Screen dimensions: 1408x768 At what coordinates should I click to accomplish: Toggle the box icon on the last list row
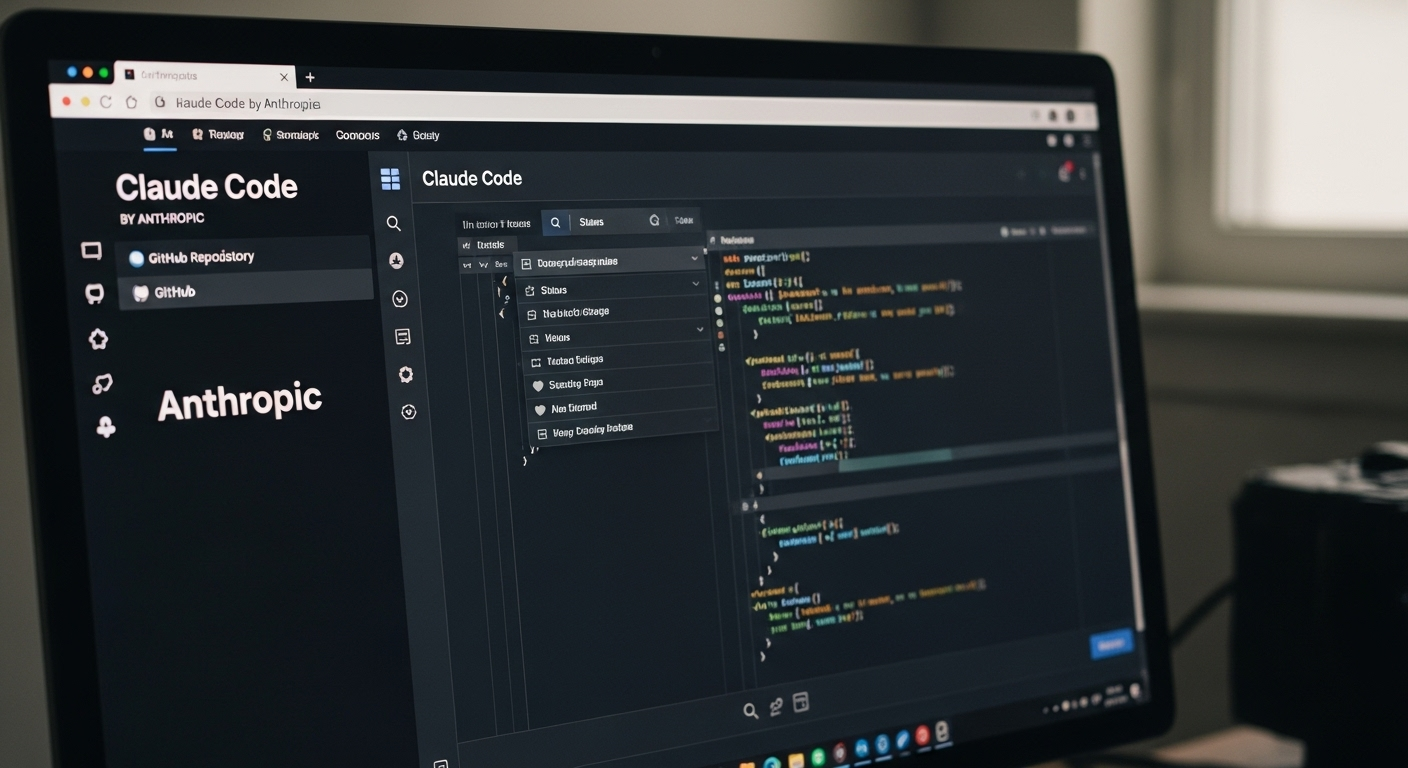click(542, 433)
